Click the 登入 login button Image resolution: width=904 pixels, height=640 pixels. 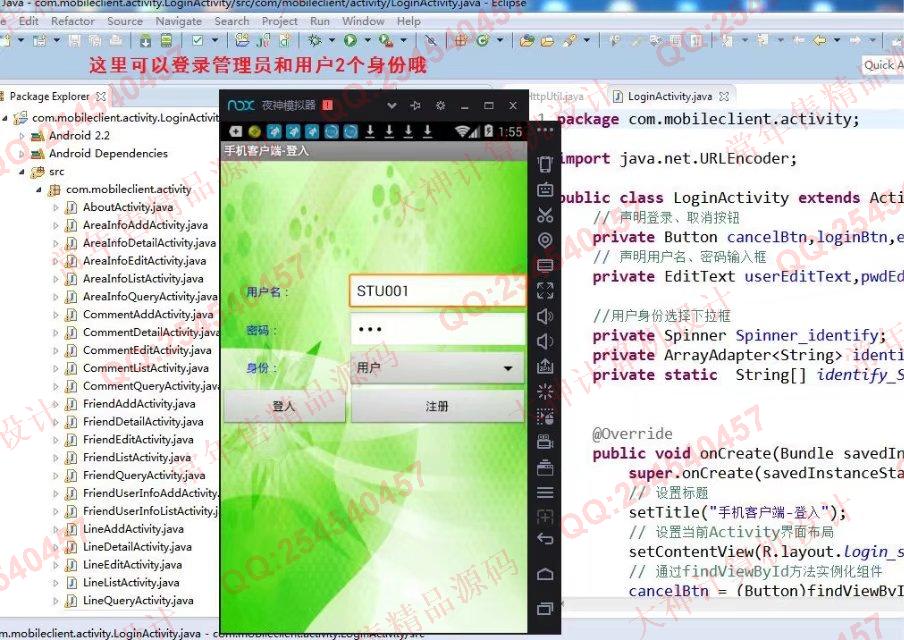(x=284, y=406)
